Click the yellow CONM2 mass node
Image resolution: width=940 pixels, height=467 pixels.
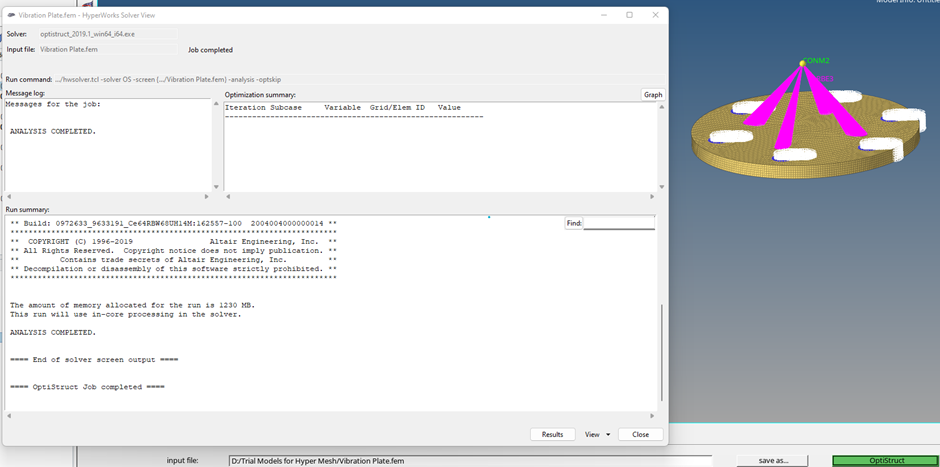point(802,64)
